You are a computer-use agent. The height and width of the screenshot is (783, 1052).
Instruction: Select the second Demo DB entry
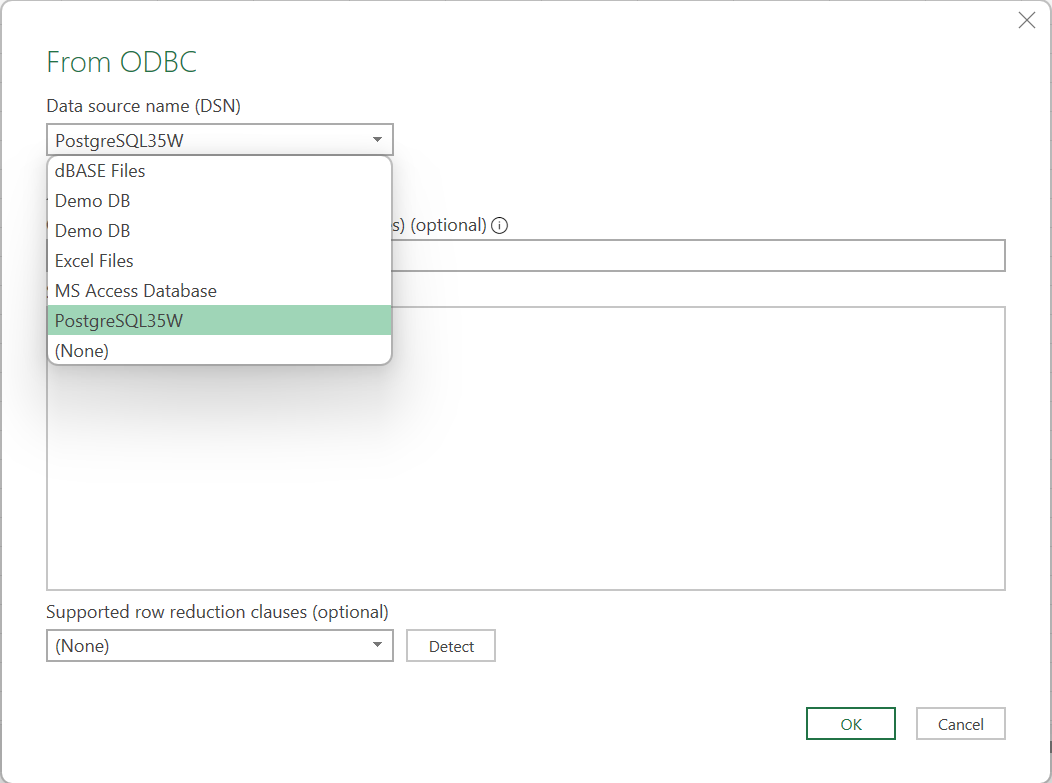(92, 230)
